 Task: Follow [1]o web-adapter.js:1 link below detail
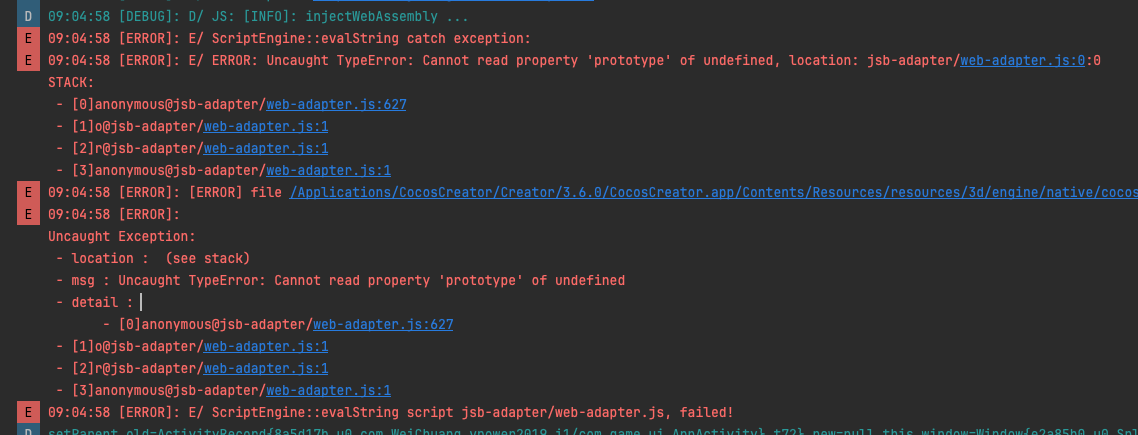pos(266,346)
